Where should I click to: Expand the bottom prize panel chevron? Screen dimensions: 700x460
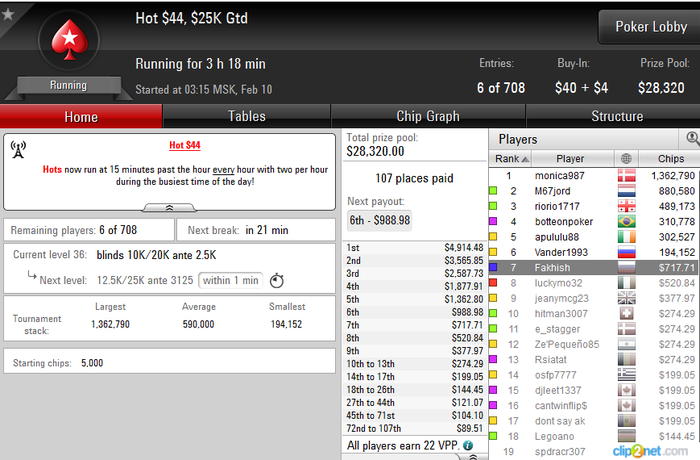pos(473,456)
